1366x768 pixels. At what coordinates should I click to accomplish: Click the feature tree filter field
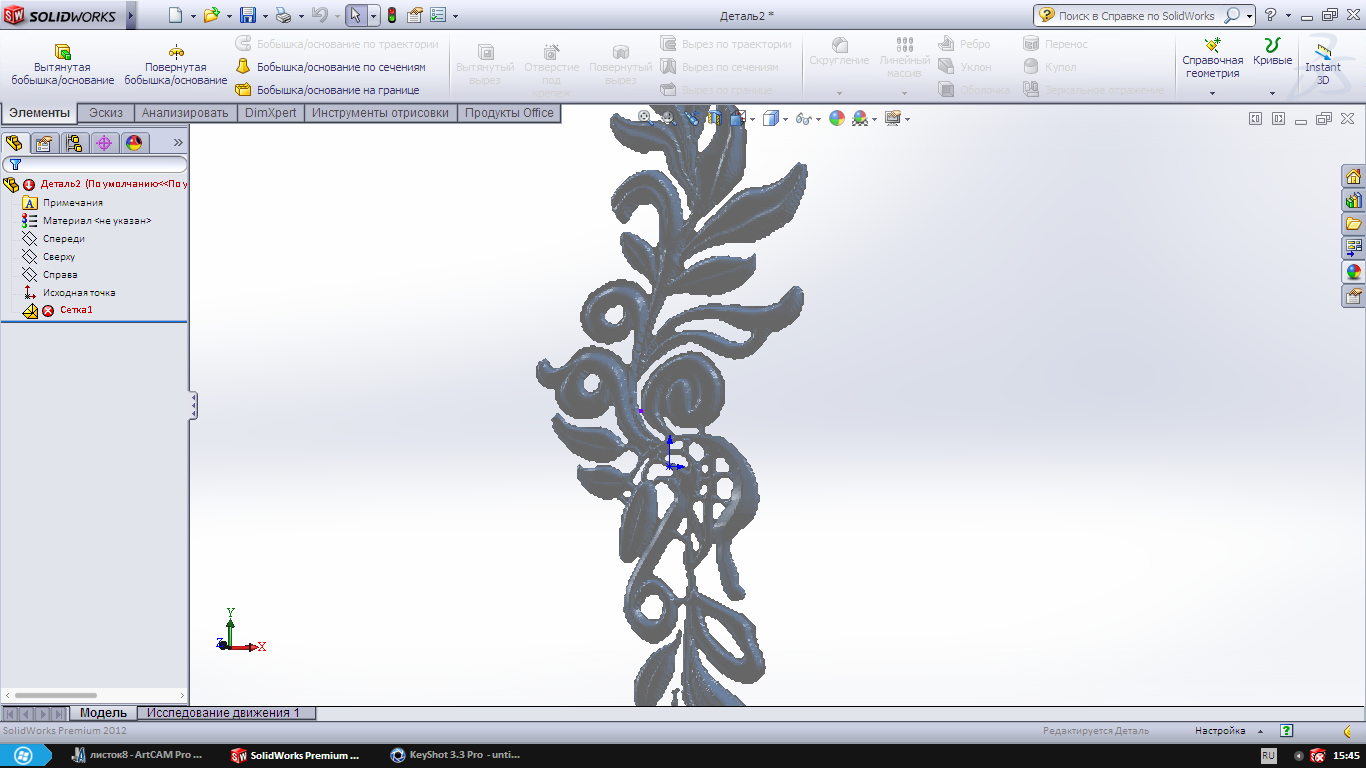tap(95, 164)
